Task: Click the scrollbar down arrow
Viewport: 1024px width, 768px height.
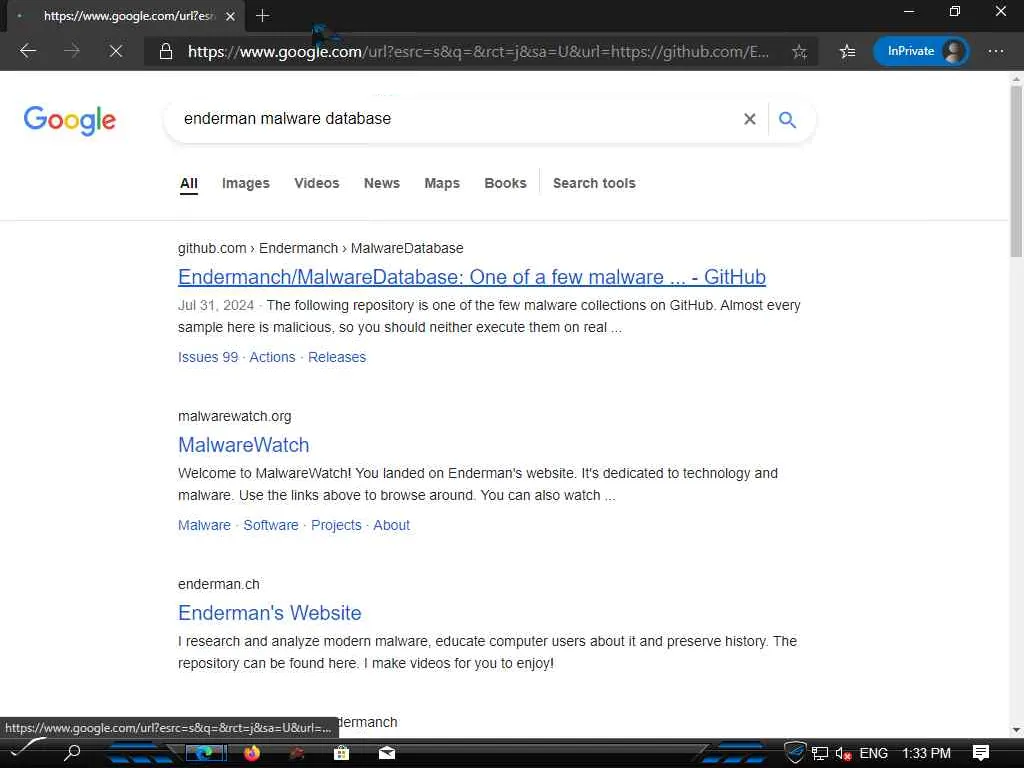Action: click(x=1016, y=729)
